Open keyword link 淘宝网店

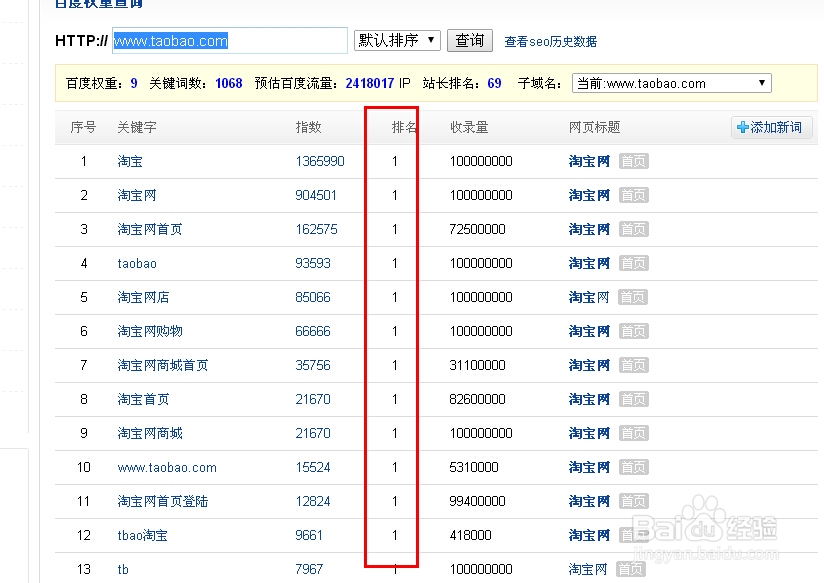(143, 298)
